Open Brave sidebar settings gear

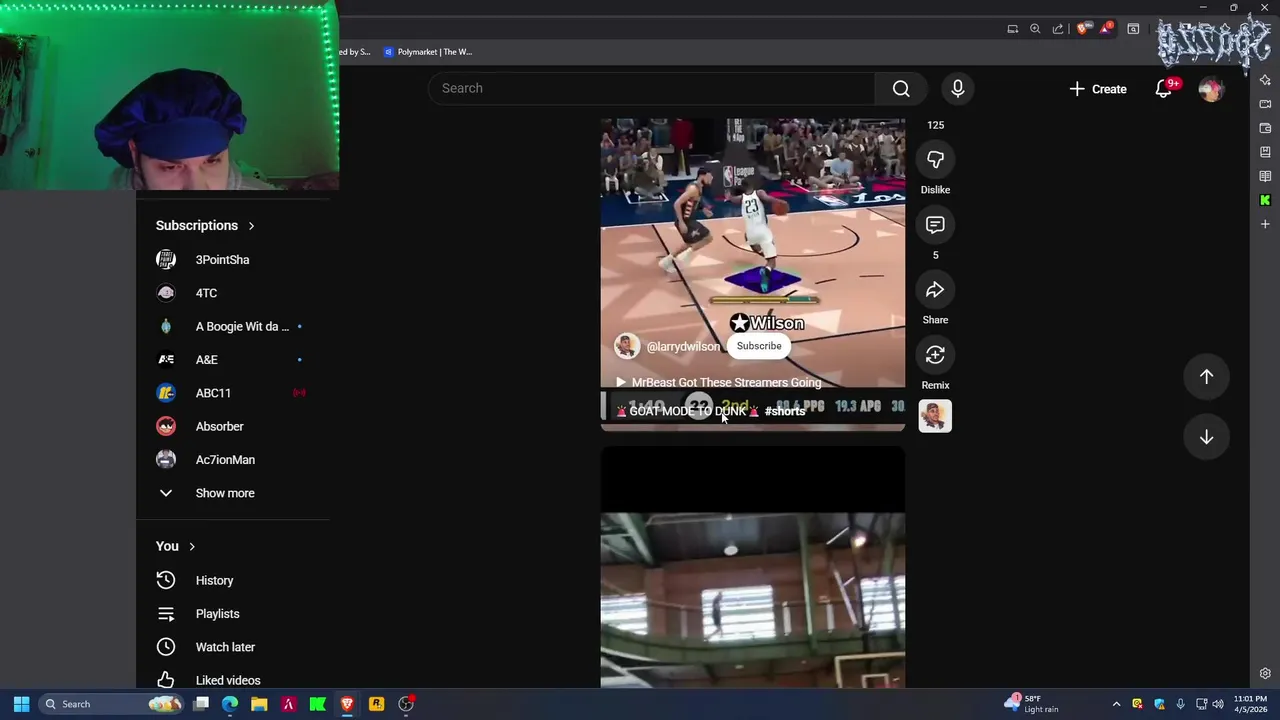pyautogui.click(x=1265, y=674)
